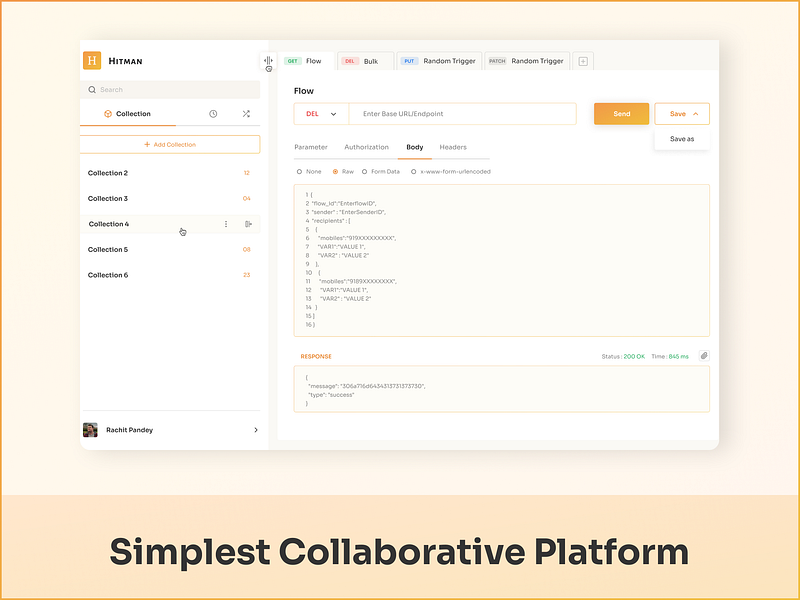
Task: Click Collection 2 count badge 12
Action: pos(247,173)
